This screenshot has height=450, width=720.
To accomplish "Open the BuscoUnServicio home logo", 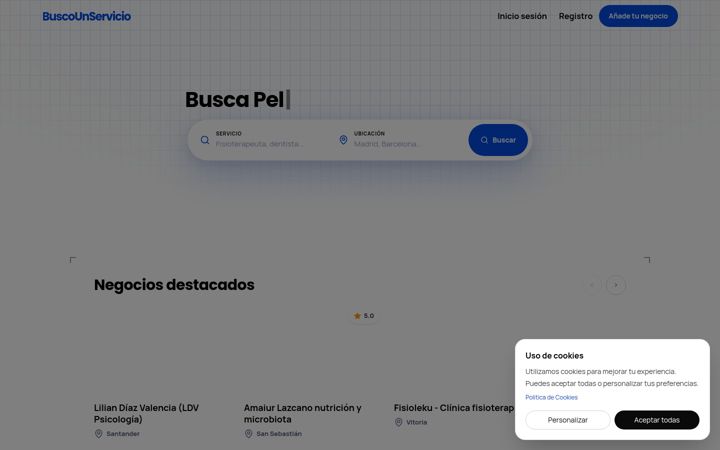I will pyautogui.click(x=87, y=16).
